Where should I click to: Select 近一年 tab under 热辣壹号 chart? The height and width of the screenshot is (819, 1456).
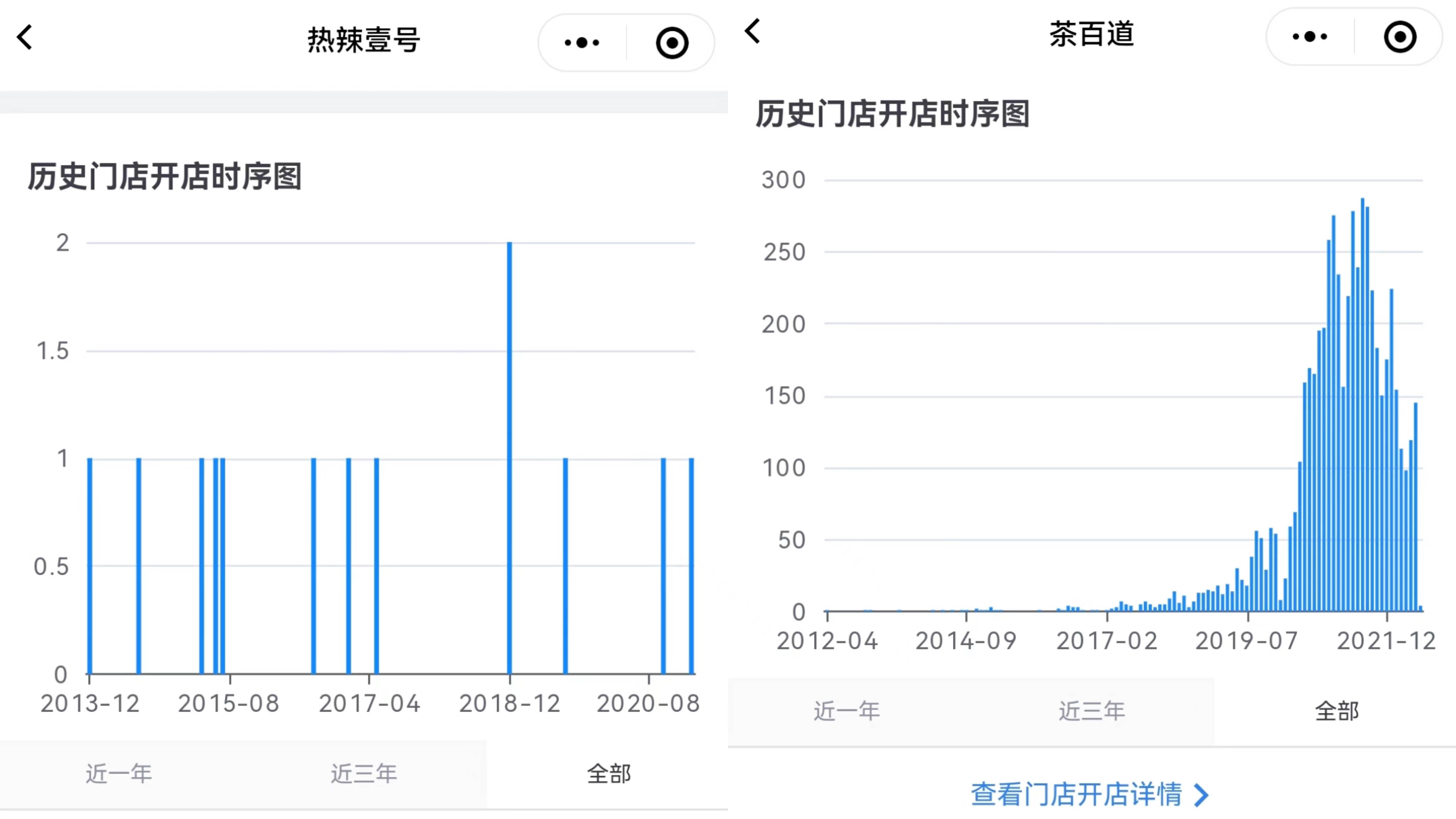click(x=119, y=774)
